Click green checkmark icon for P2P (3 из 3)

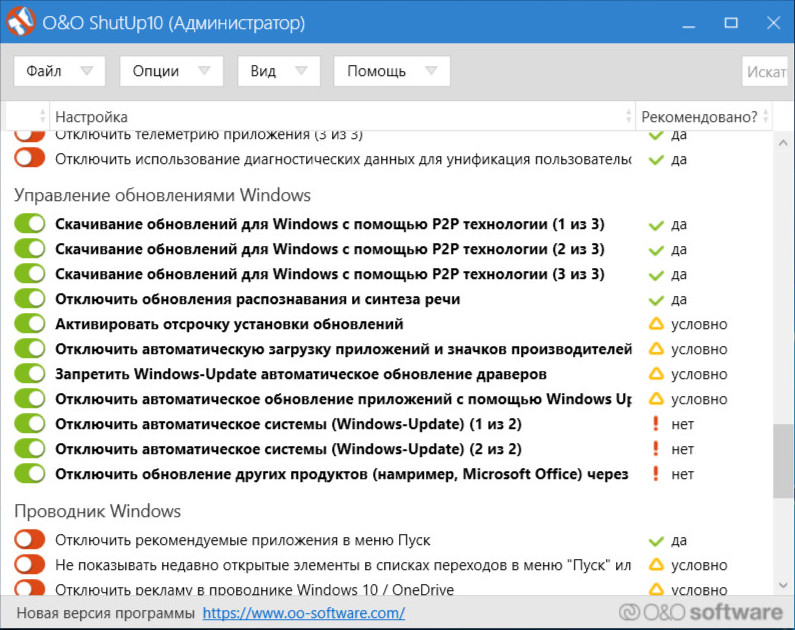click(x=656, y=275)
